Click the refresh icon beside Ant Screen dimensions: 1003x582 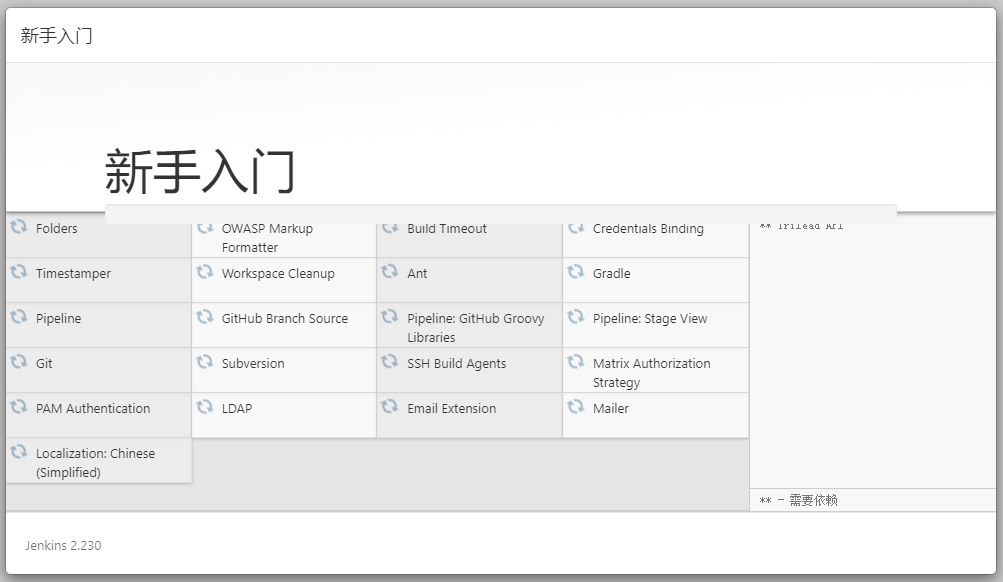click(390, 272)
